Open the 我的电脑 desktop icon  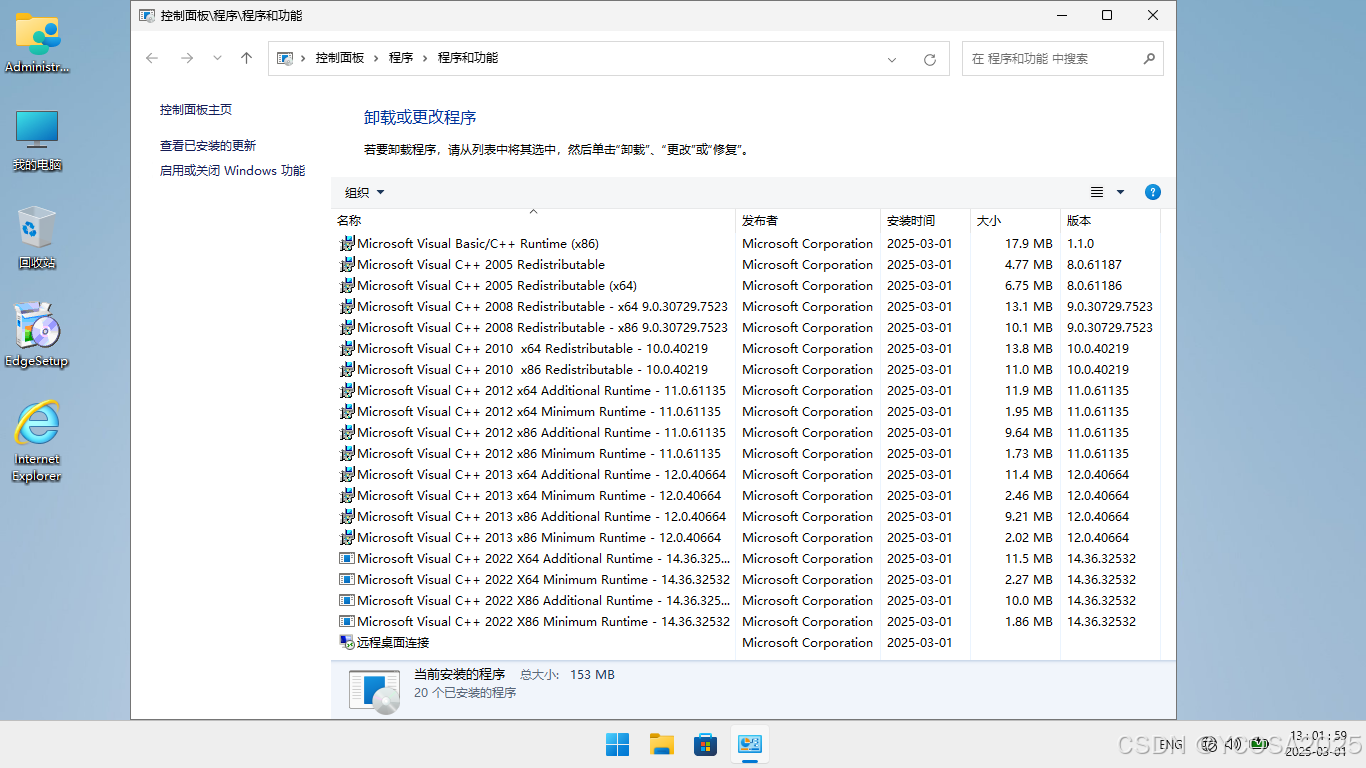[x=37, y=140]
